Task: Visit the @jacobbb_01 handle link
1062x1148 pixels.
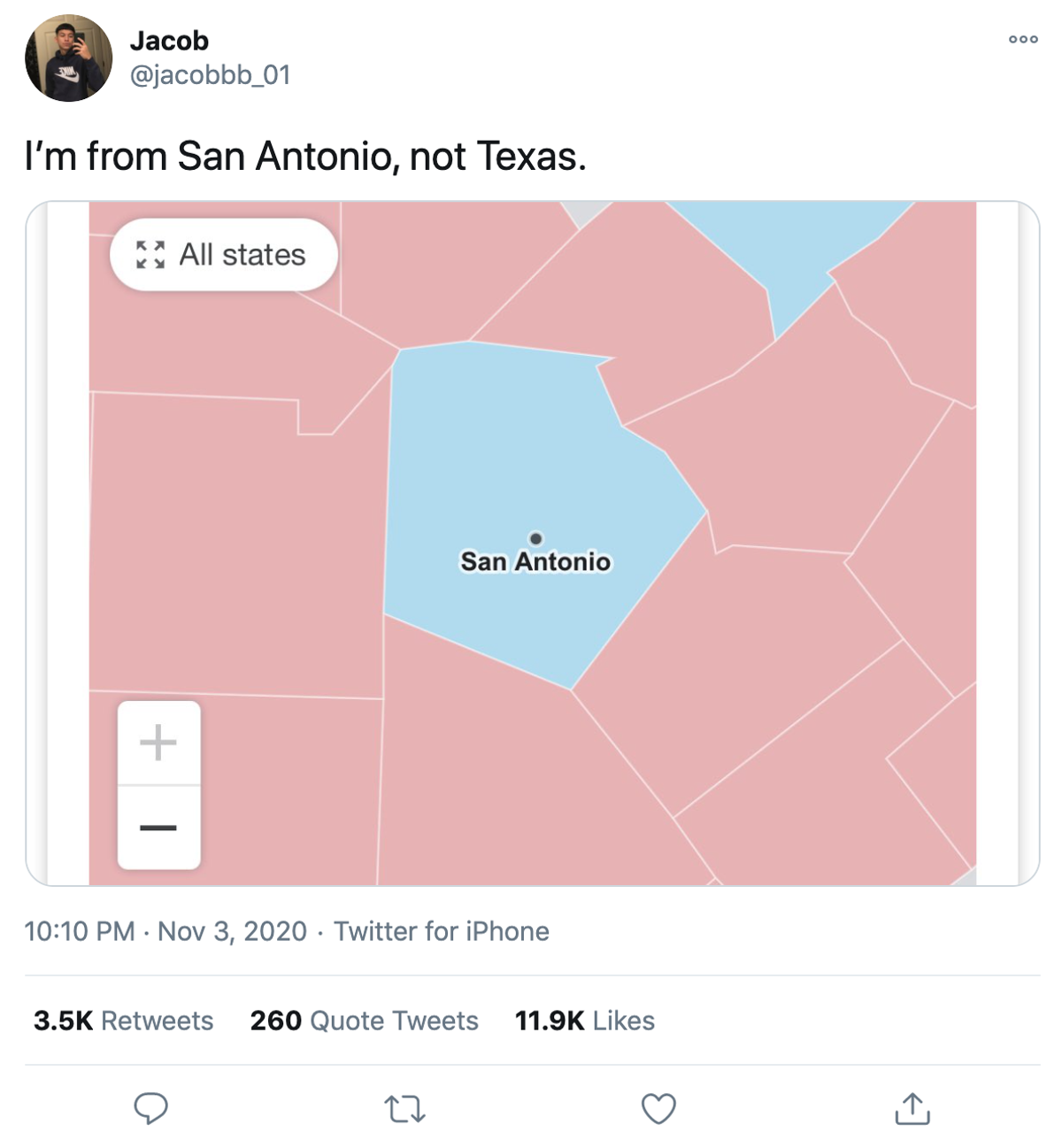Action: [210, 75]
